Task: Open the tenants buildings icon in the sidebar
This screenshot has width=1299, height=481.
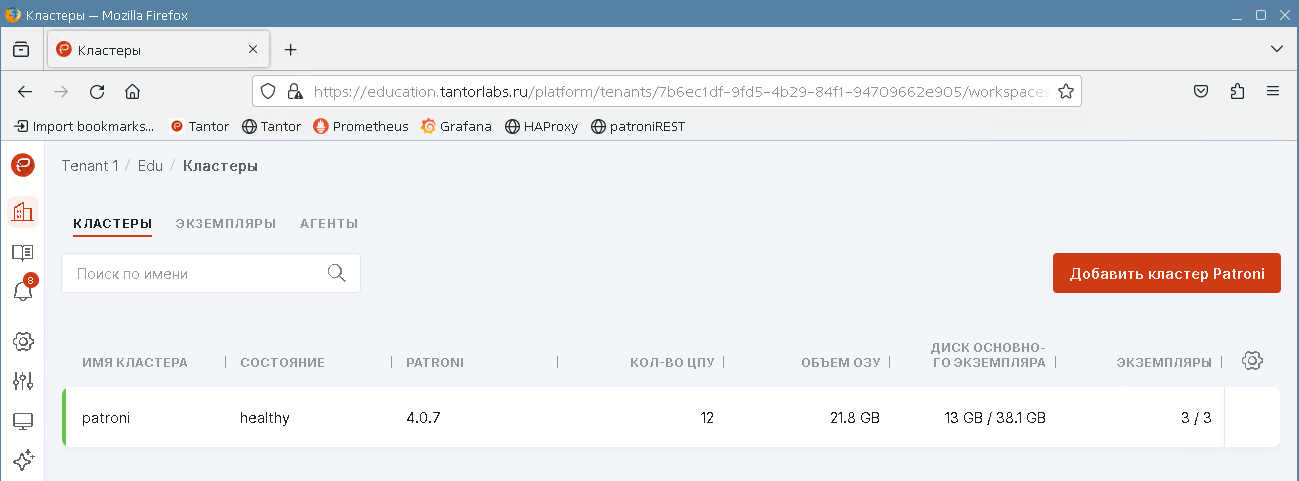Action: tap(22, 211)
